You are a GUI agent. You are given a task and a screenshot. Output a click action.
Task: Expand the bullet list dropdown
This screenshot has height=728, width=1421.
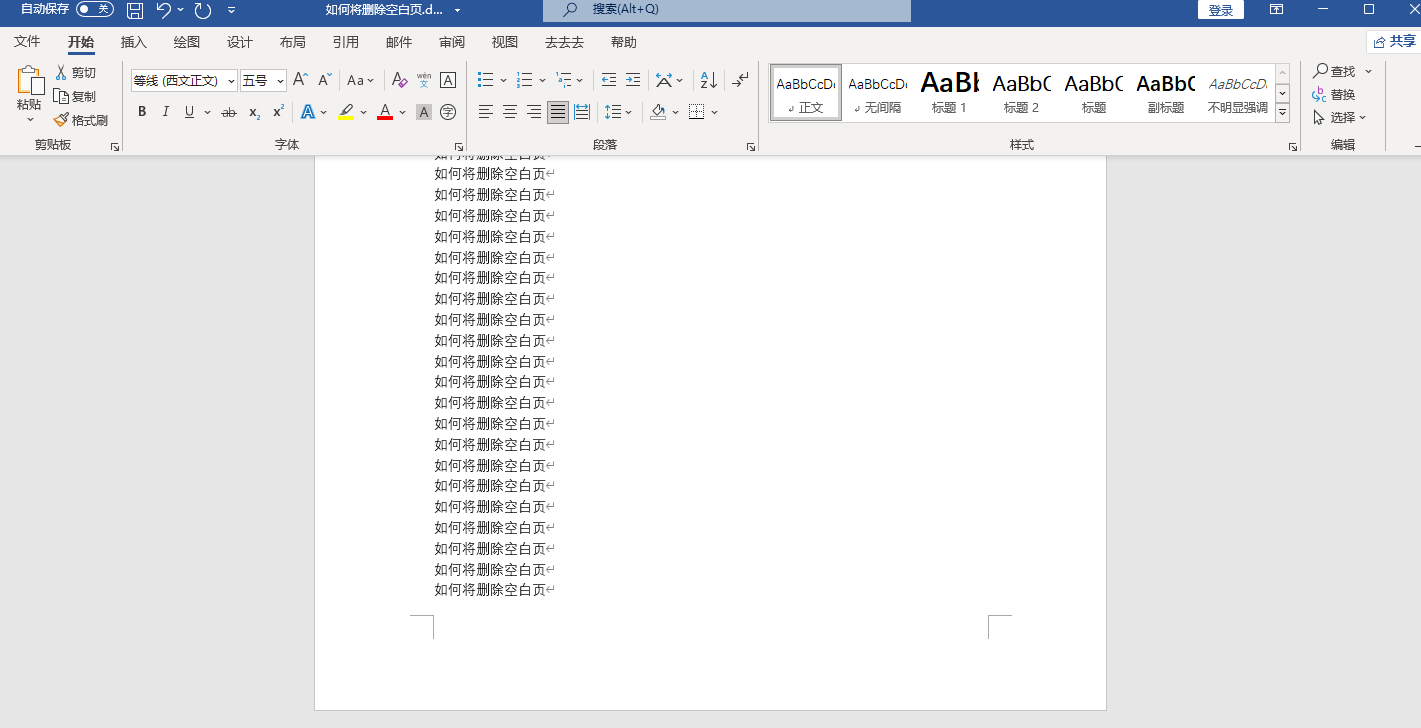point(503,80)
